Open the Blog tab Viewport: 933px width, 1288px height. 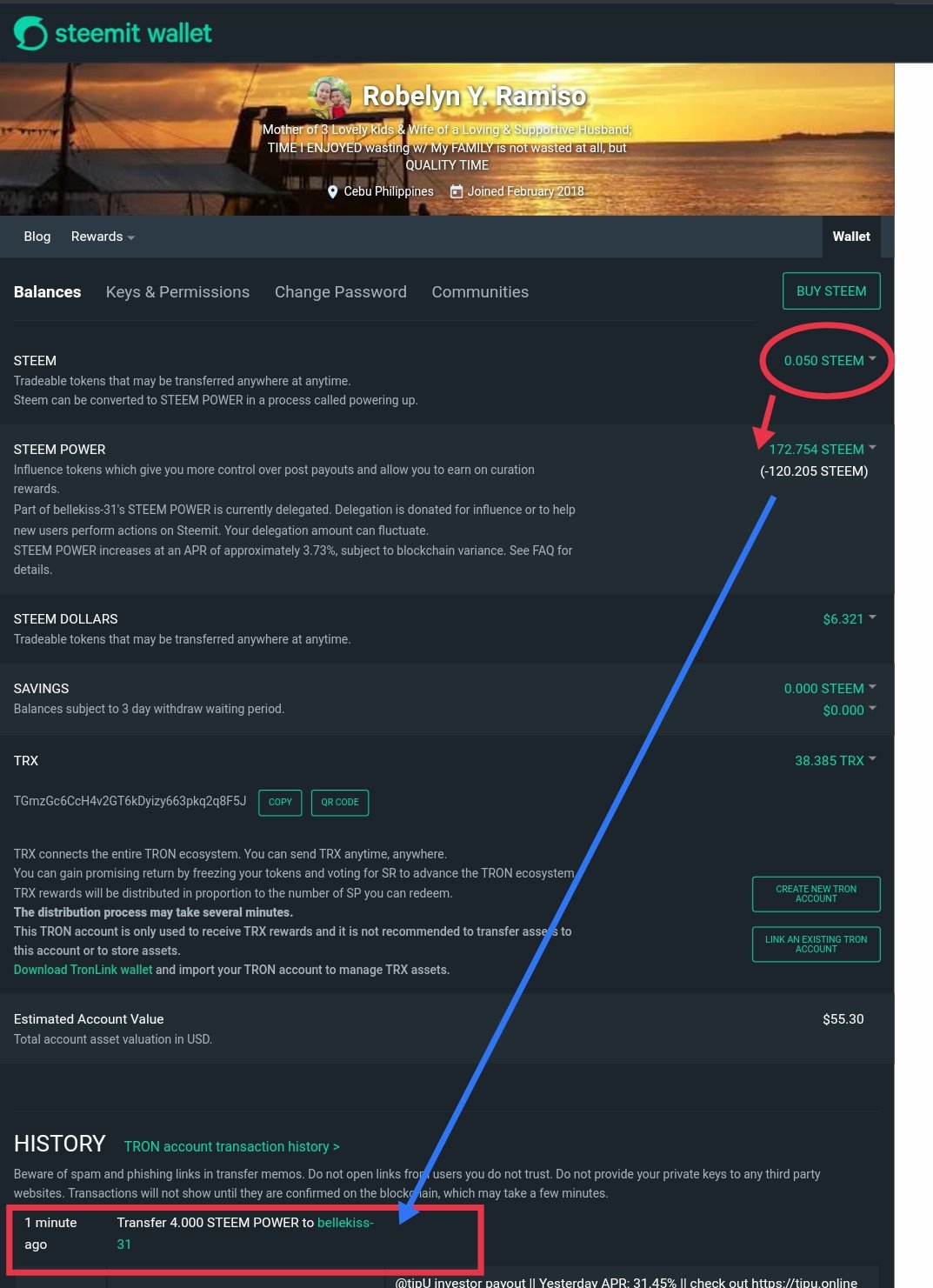coord(37,237)
